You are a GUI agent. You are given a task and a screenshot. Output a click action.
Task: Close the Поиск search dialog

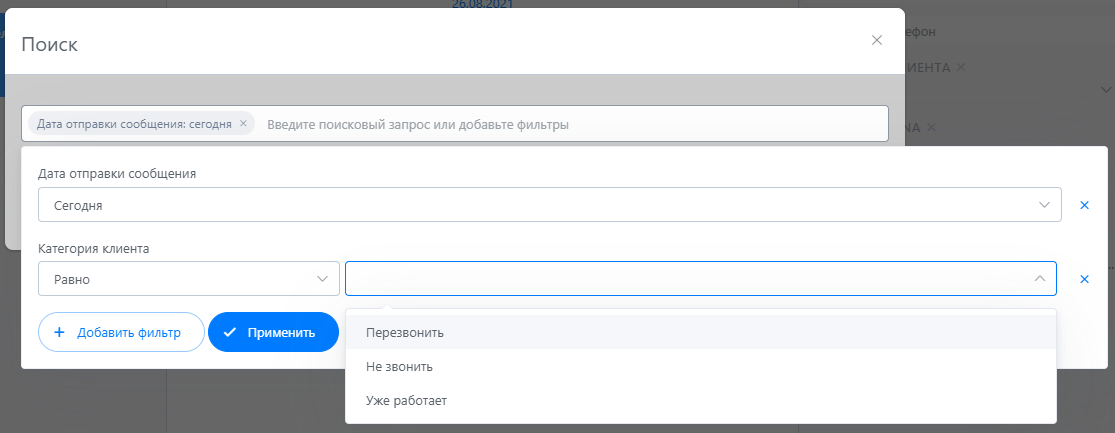pos(877,40)
